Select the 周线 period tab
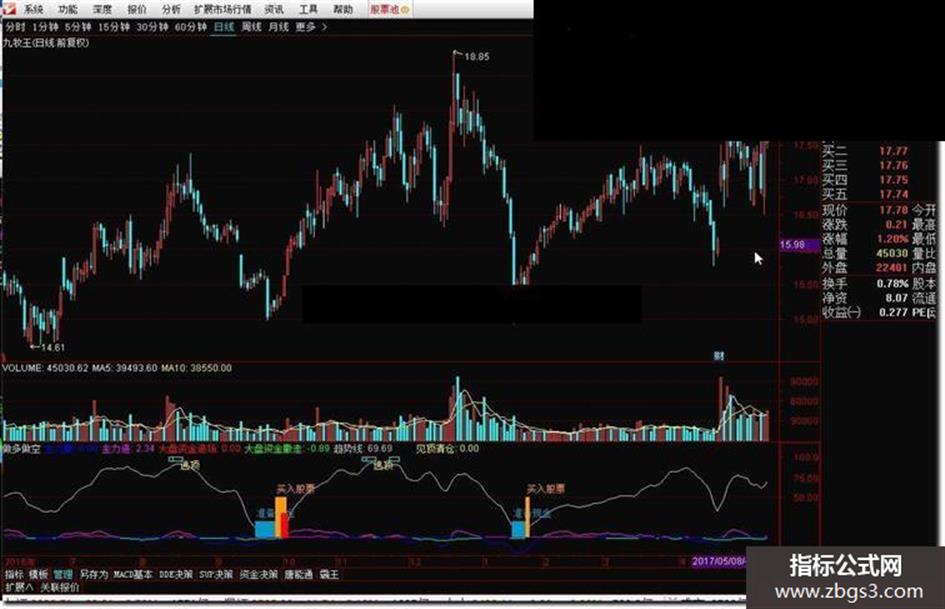The height and width of the screenshot is (609, 945). 251,27
